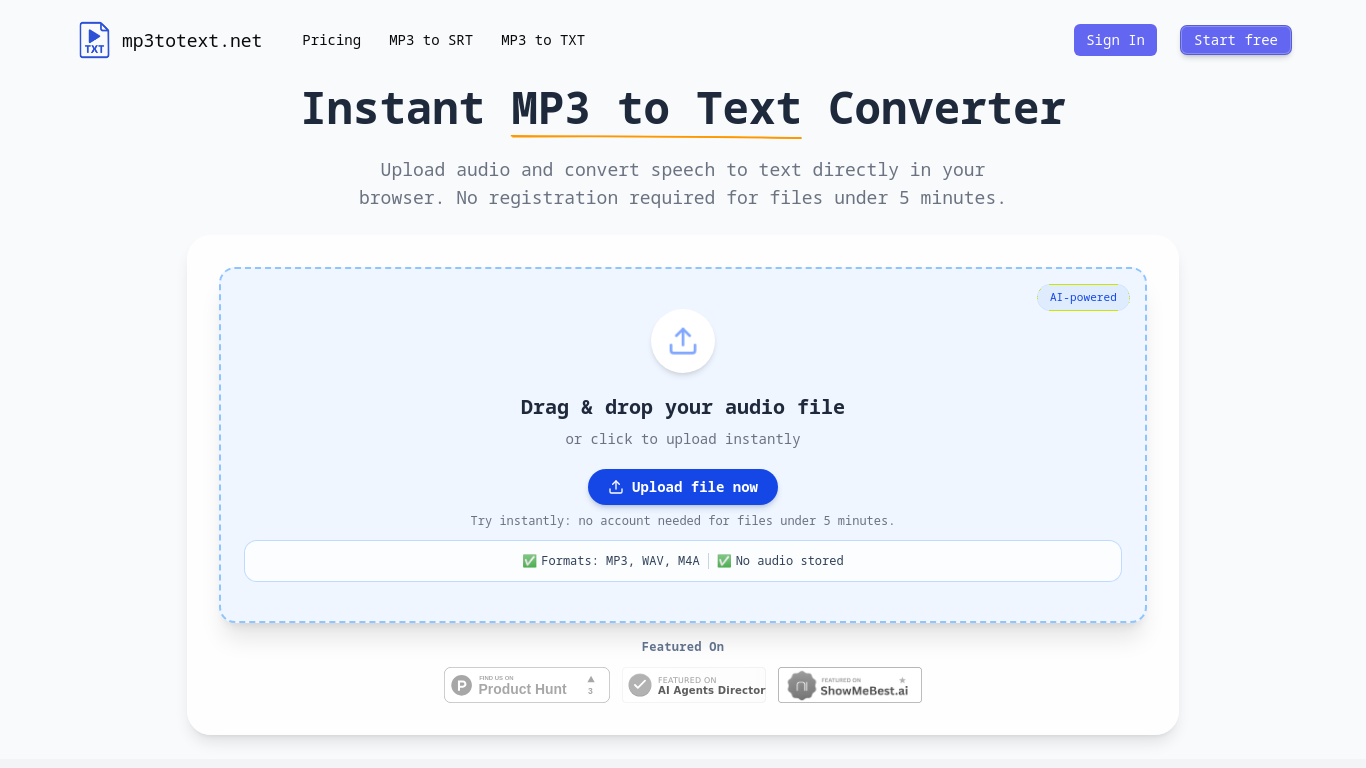
Task: Click the Formats MP3, WAV, M4A checkmark
Action: point(530,561)
